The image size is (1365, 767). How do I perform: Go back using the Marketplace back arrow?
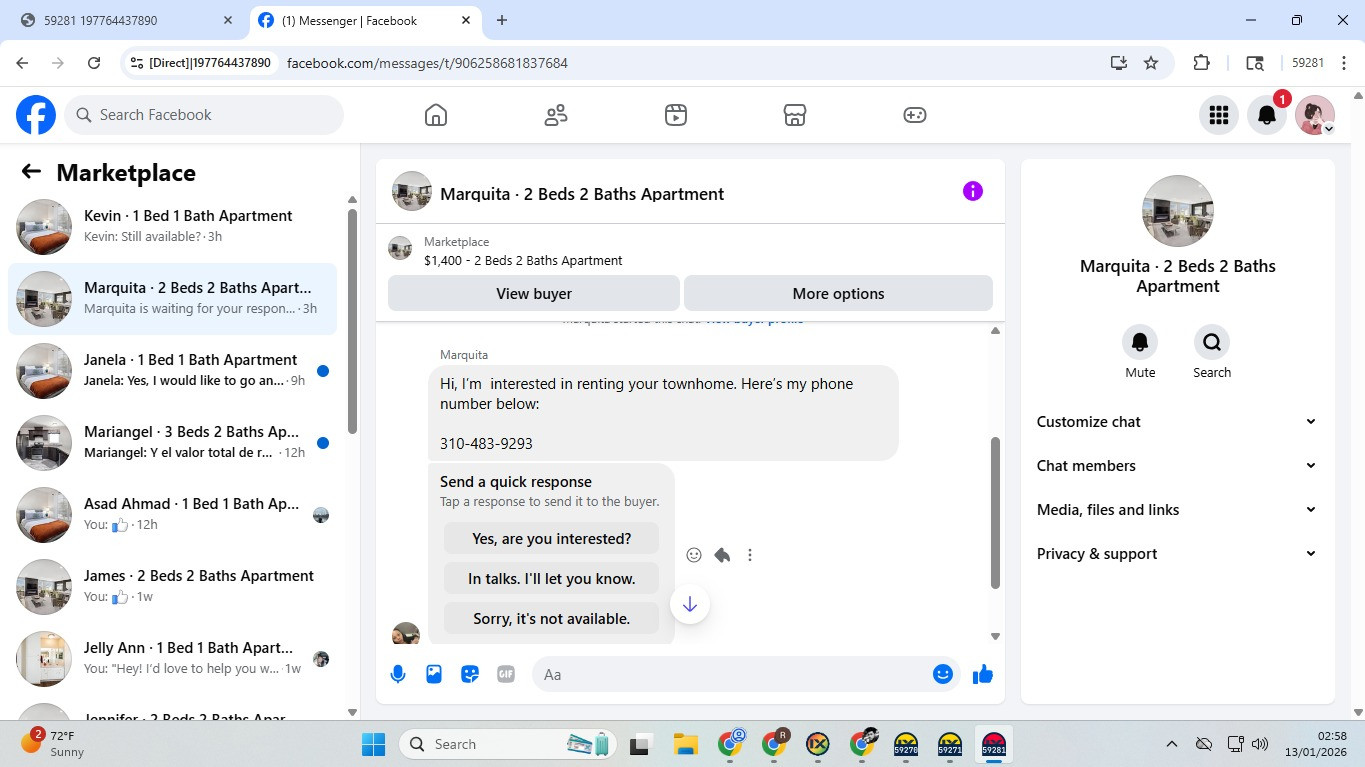coord(31,172)
